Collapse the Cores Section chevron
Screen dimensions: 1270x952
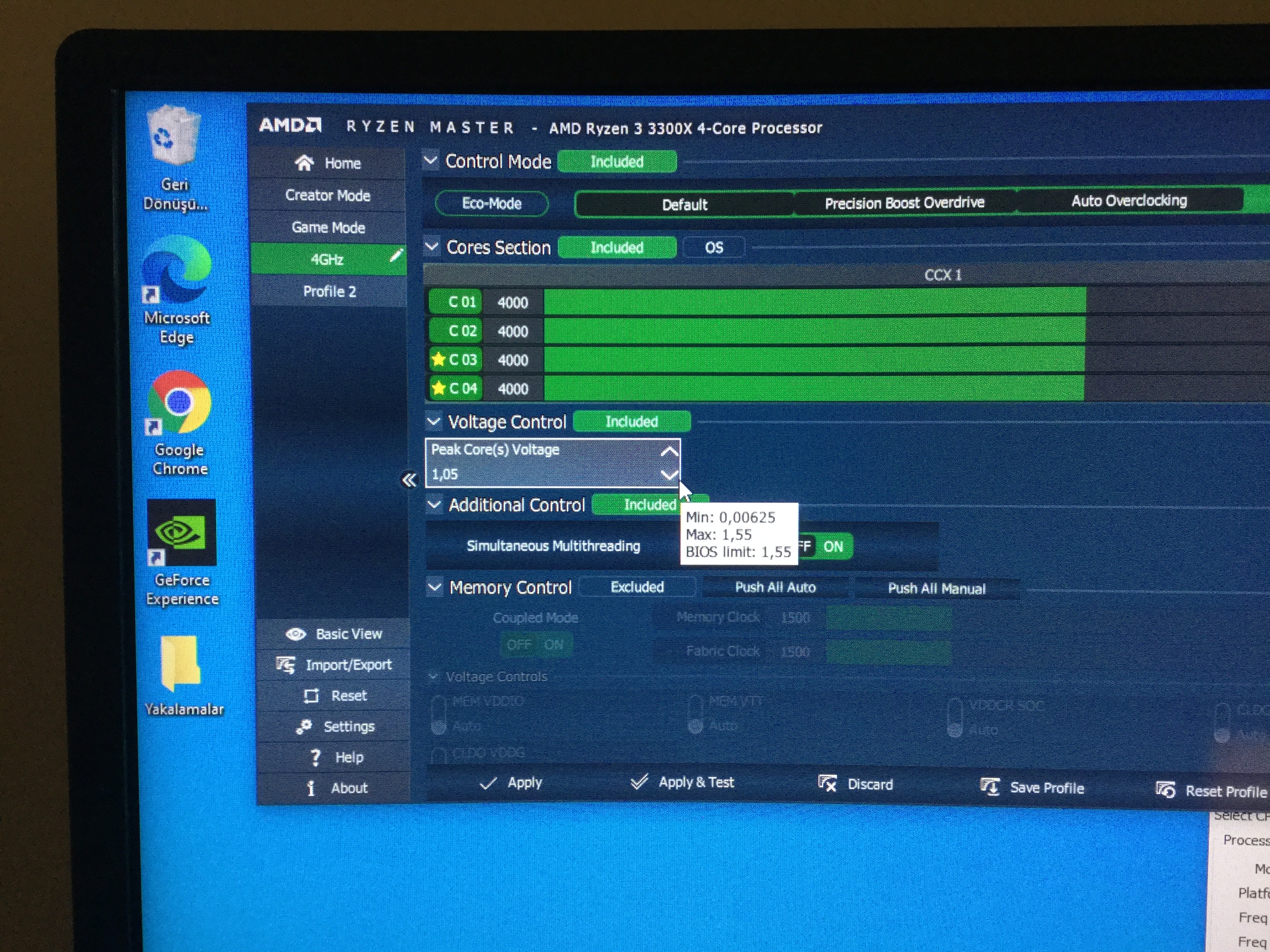pos(432,247)
